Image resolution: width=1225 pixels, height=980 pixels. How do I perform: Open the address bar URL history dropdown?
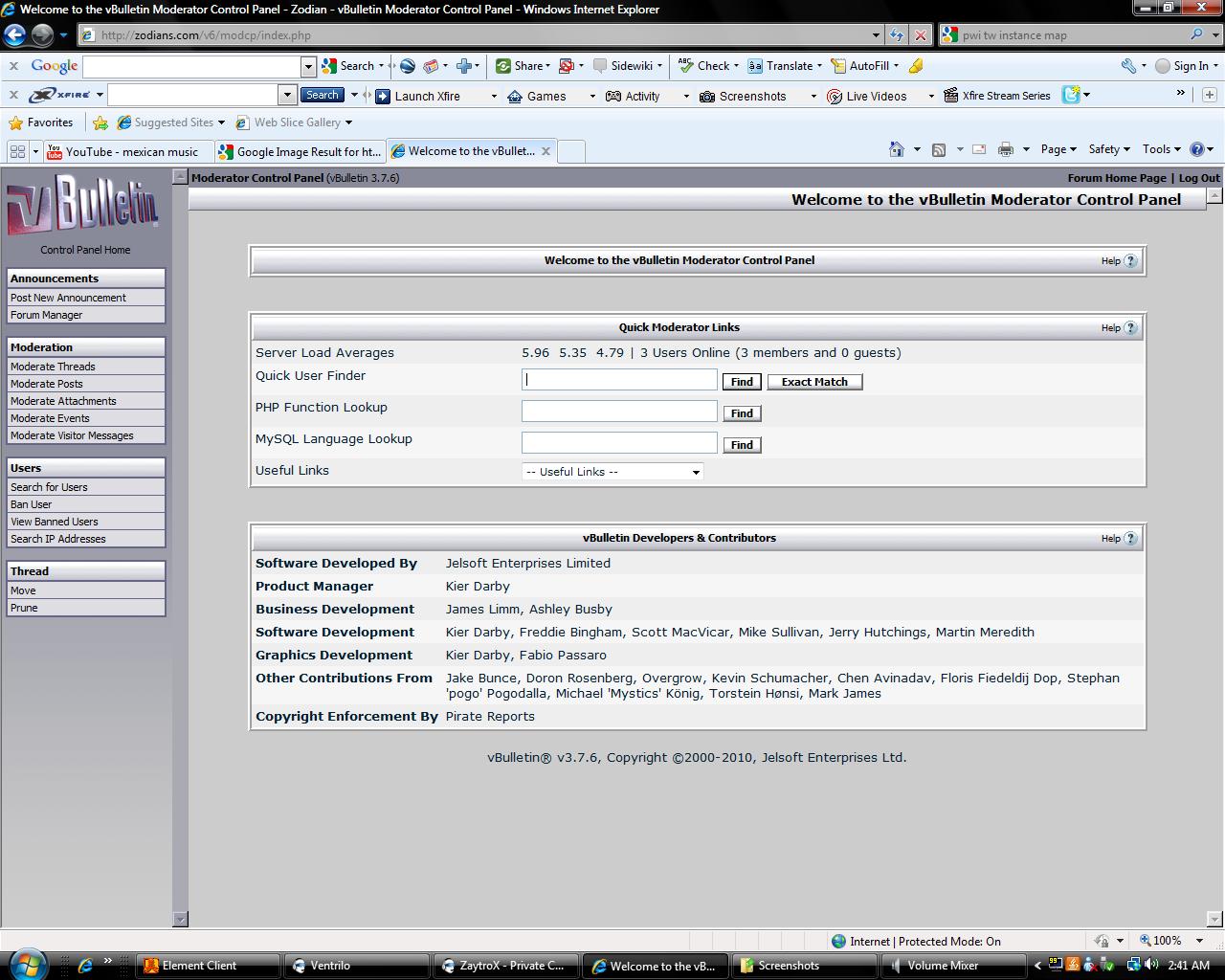click(x=876, y=35)
